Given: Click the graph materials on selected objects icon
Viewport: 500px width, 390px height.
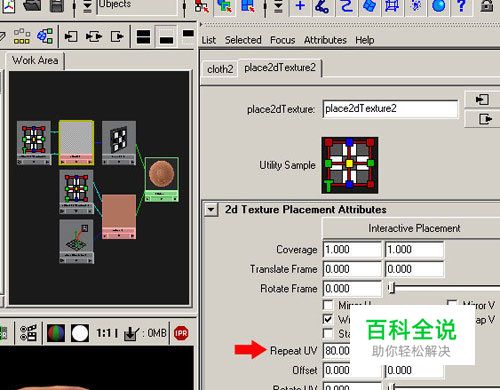Looking at the screenshot, I should tap(45, 36).
